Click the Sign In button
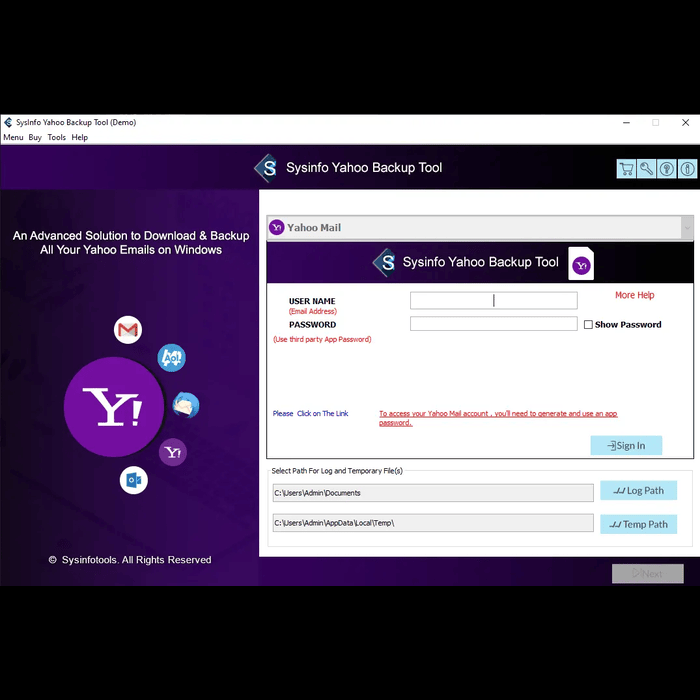 (626, 446)
